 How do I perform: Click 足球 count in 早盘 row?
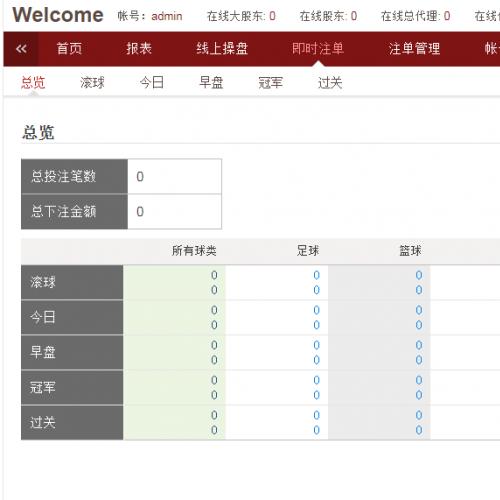click(x=316, y=345)
